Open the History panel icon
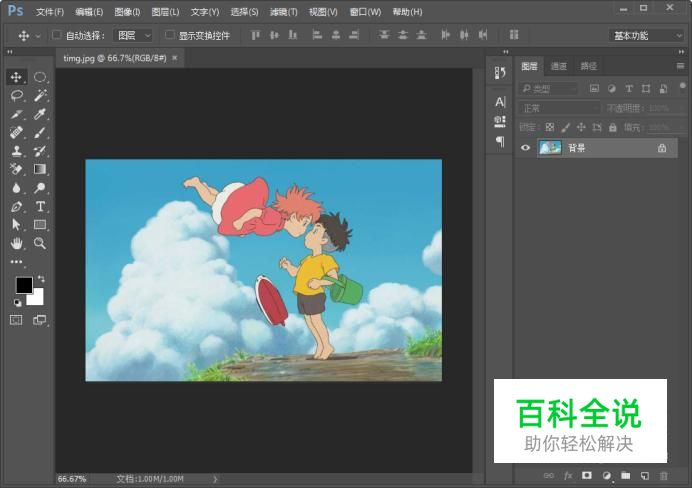The height and width of the screenshot is (488, 692). pyautogui.click(x=500, y=73)
